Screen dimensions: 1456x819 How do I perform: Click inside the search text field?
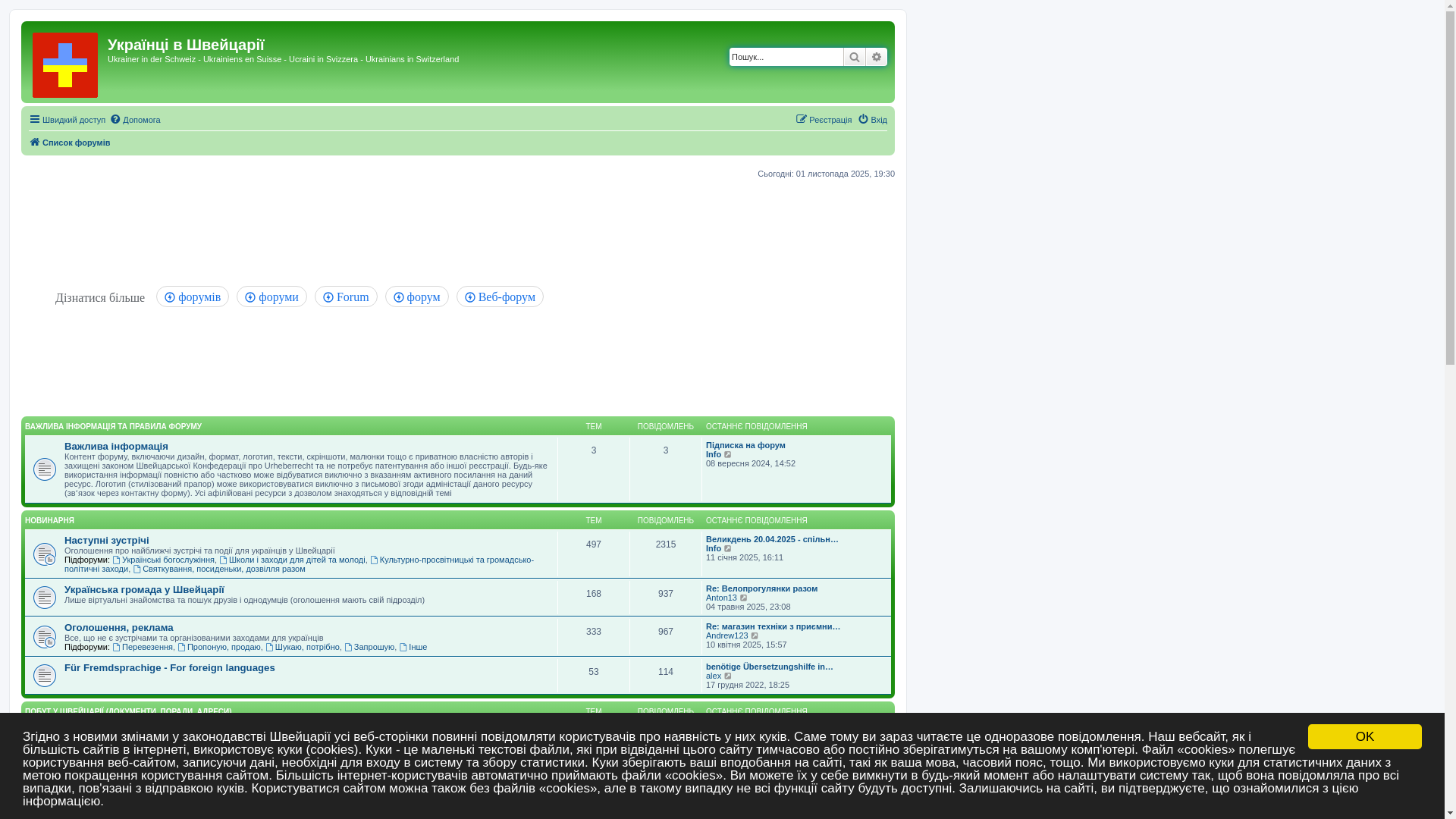point(786,57)
